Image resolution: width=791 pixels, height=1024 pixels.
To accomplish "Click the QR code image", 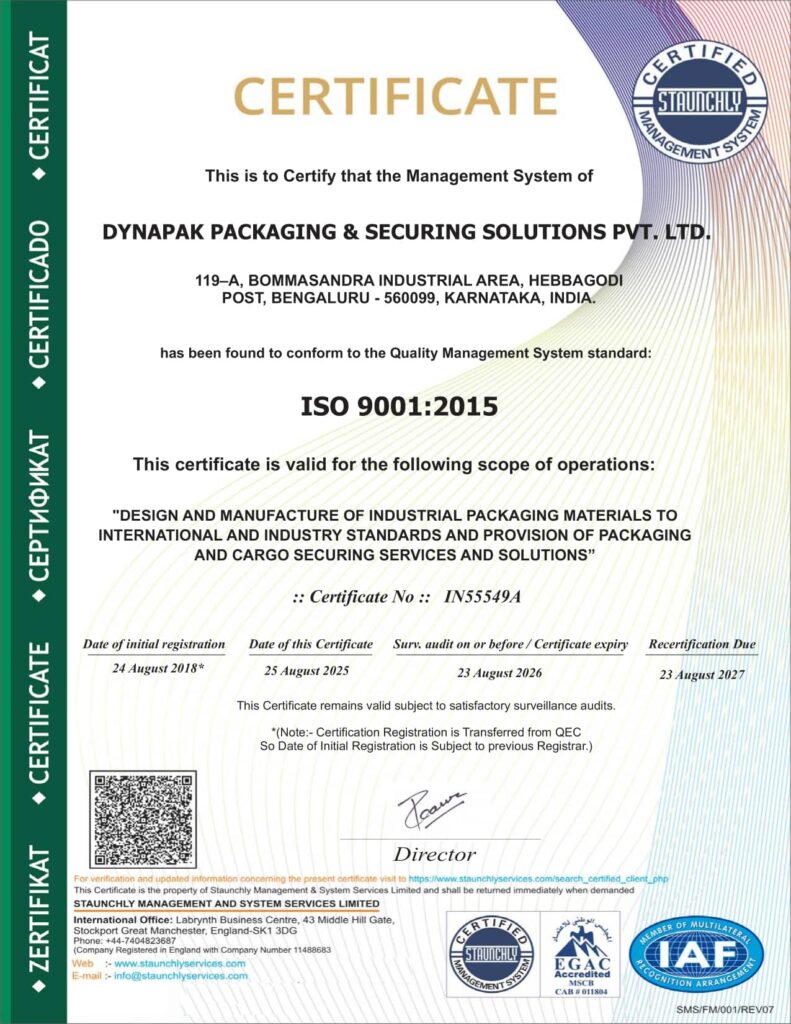I will pos(143,819).
